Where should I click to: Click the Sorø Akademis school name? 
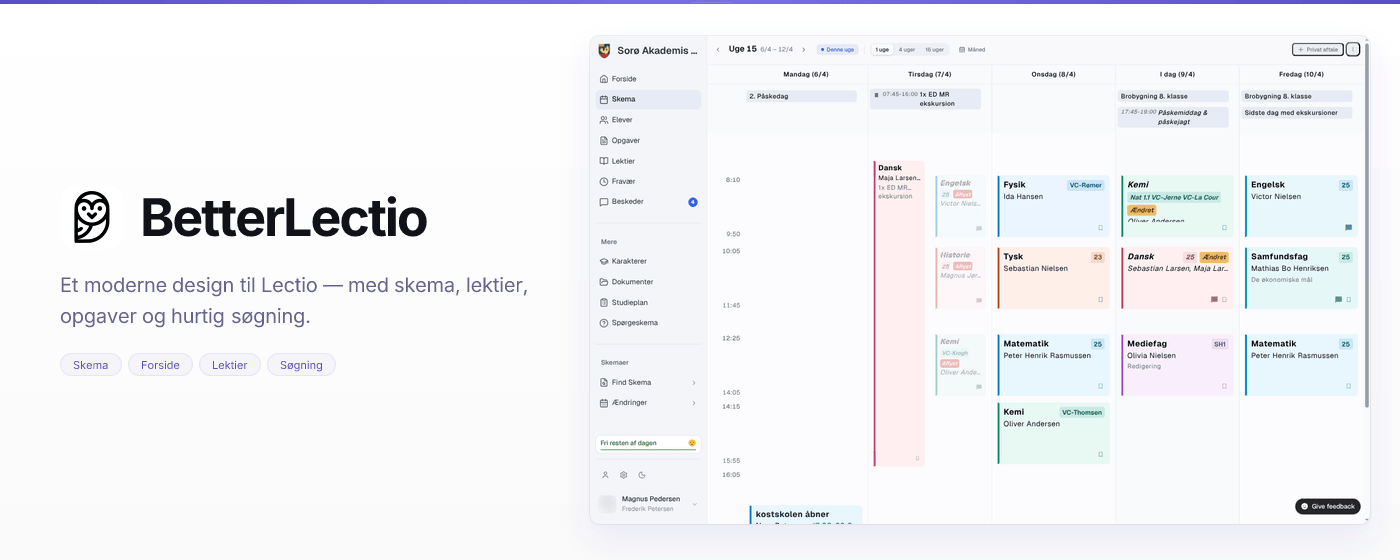tap(657, 50)
